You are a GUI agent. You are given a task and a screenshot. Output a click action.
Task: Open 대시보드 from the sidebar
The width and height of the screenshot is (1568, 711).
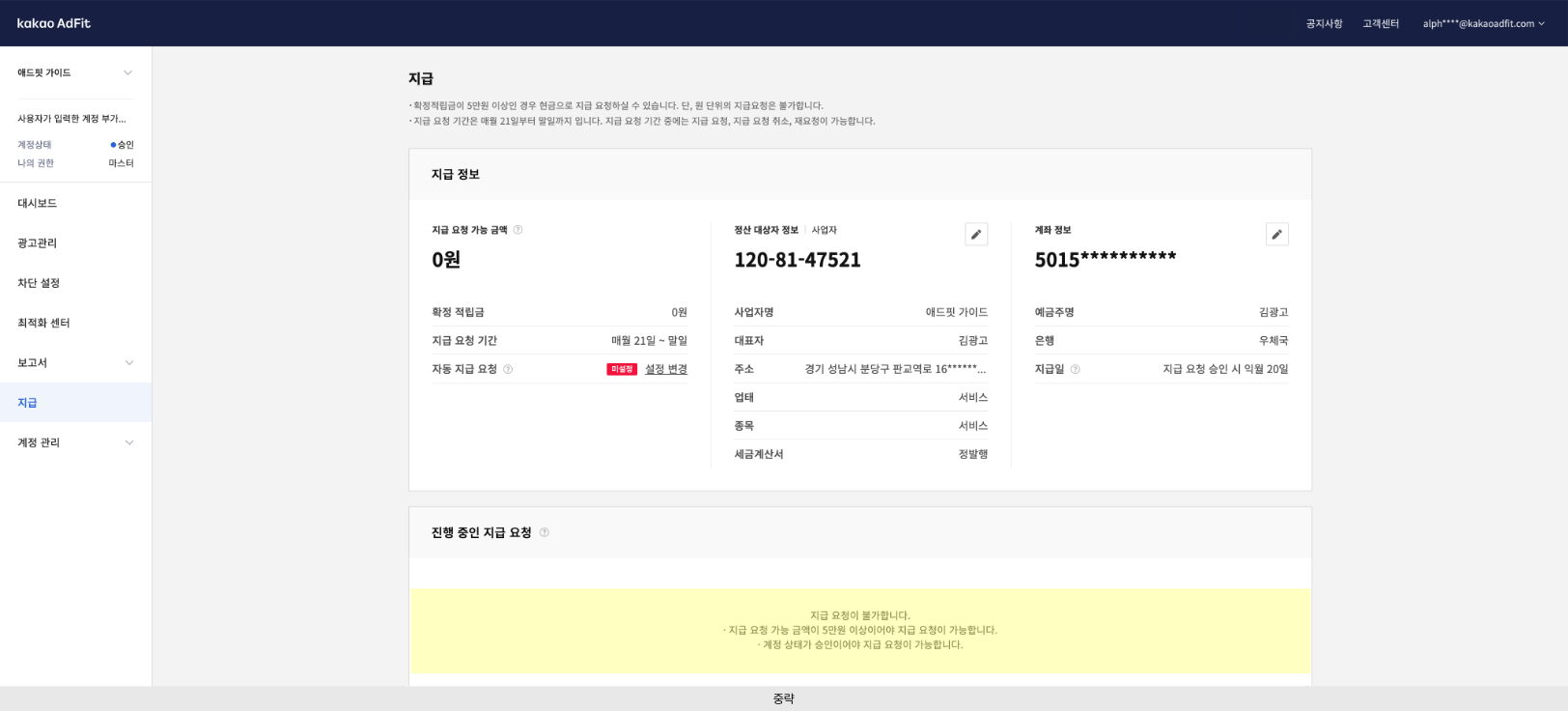[x=38, y=203]
